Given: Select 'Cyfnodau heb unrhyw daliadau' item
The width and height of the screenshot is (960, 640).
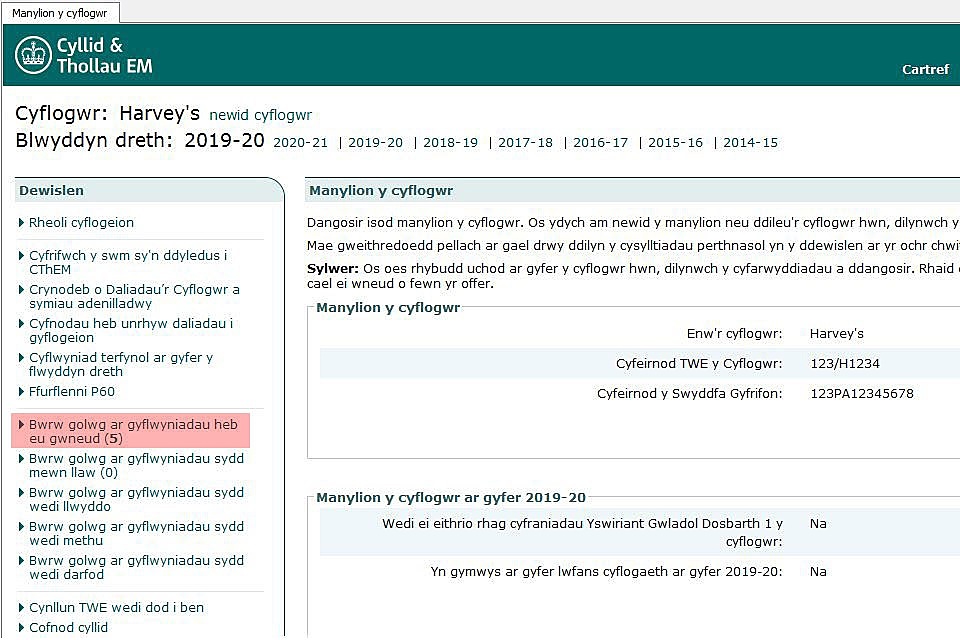Looking at the screenshot, I should pos(130,330).
